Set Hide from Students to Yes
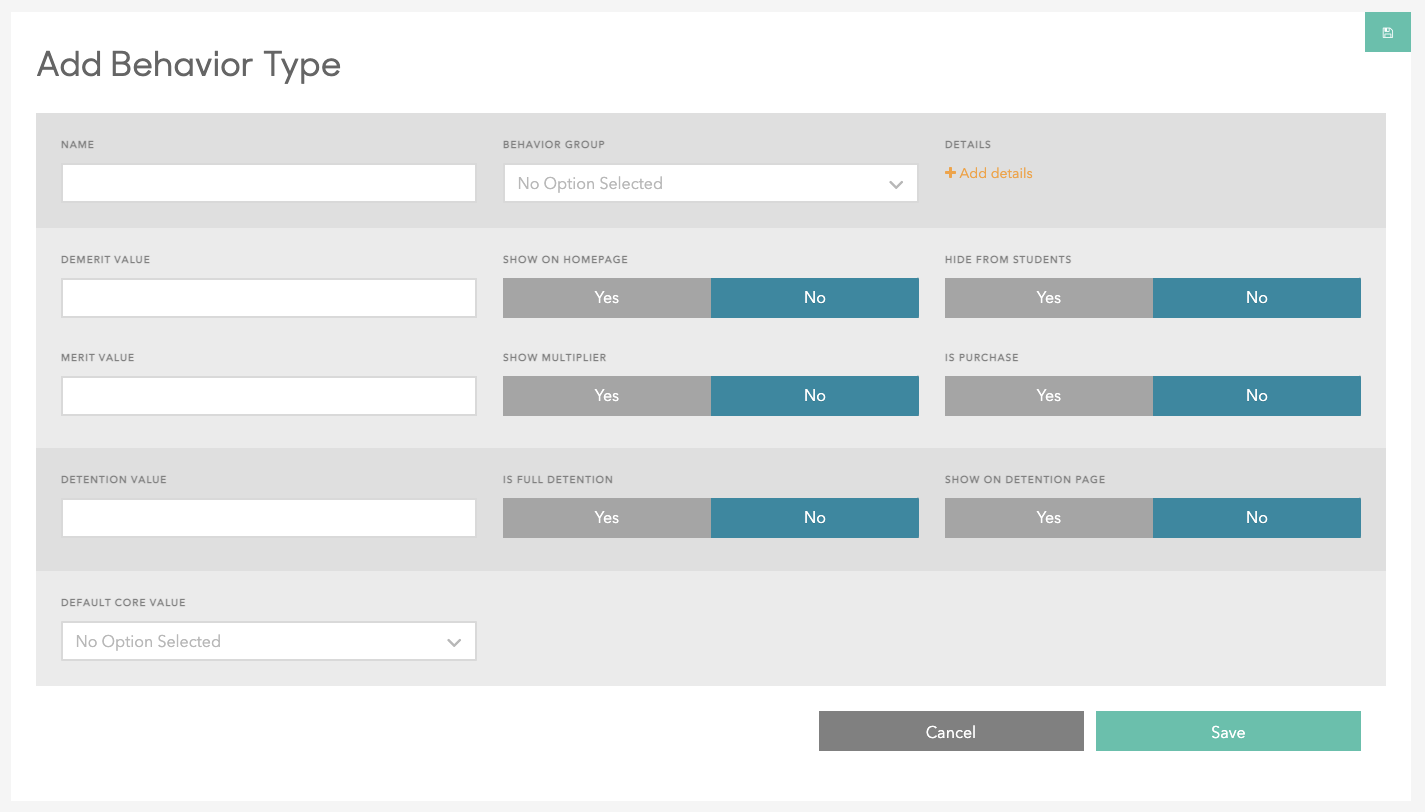The image size is (1425, 812). 1048,298
